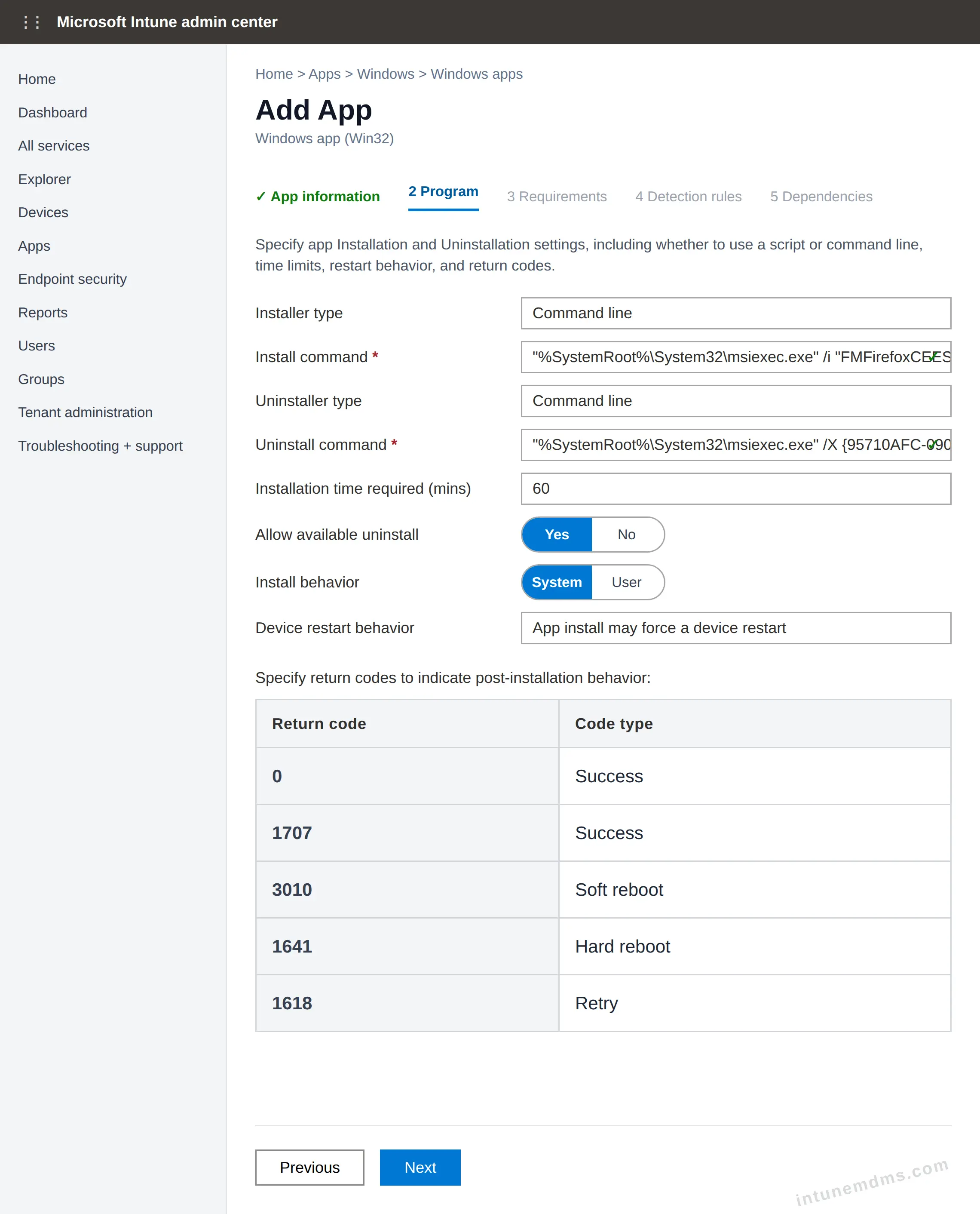Open the app launcher grid icon
The image size is (980, 1214).
[31, 22]
